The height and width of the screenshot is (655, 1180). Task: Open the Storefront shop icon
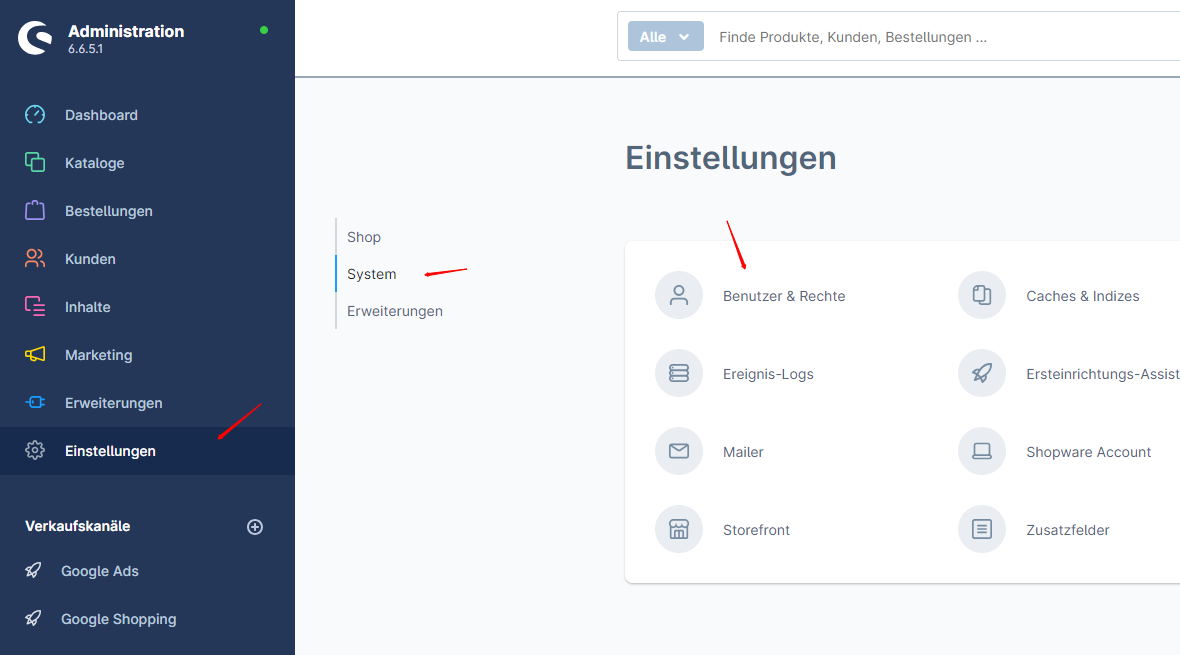(x=679, y=530)
